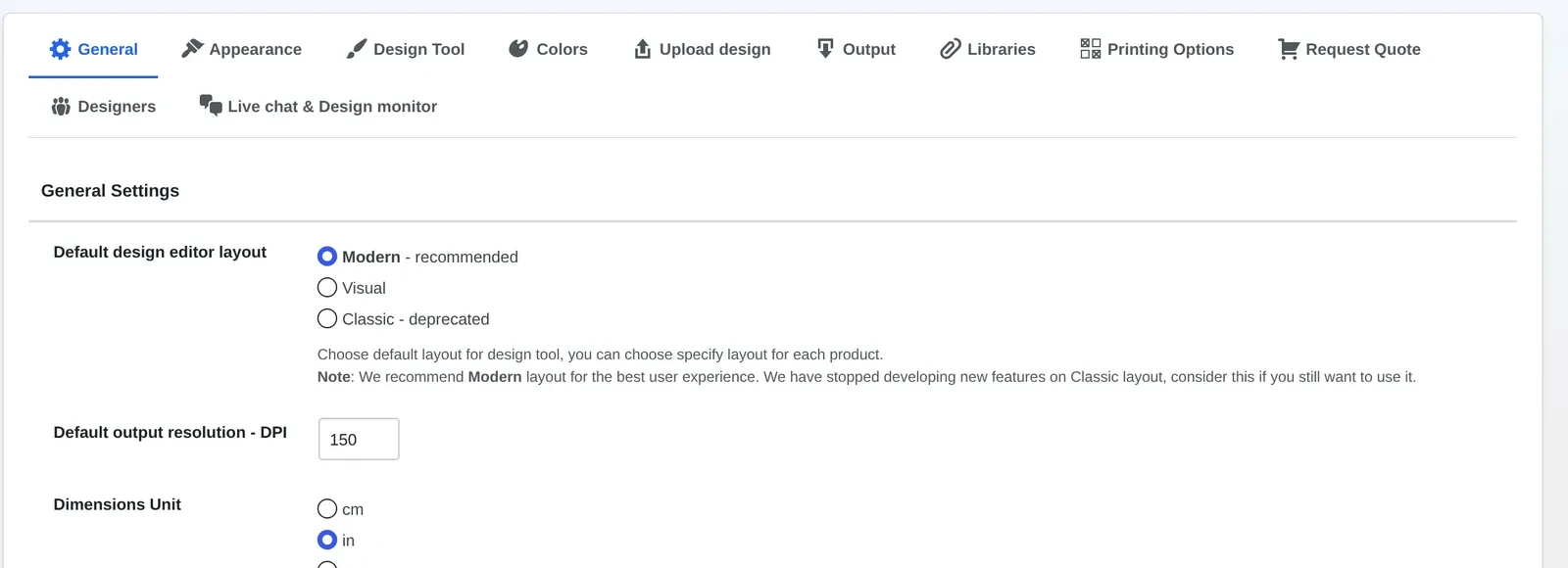This screenshot has width=1568, height=568.
Task: Select the Visual layout radio button
Action: click(x=327, y=288)
